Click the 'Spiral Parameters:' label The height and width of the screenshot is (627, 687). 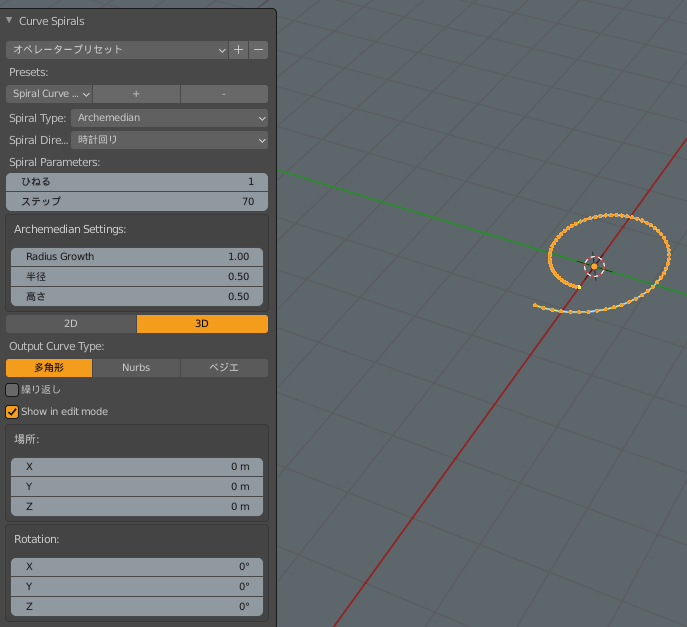(55, 163)
